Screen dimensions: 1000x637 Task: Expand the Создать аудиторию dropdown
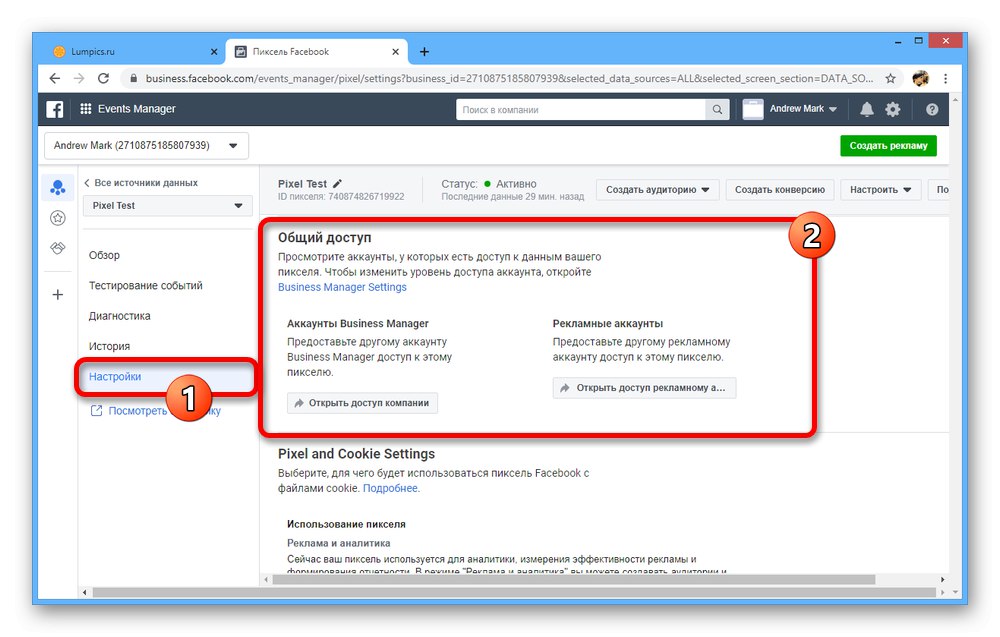pos(658,189)
